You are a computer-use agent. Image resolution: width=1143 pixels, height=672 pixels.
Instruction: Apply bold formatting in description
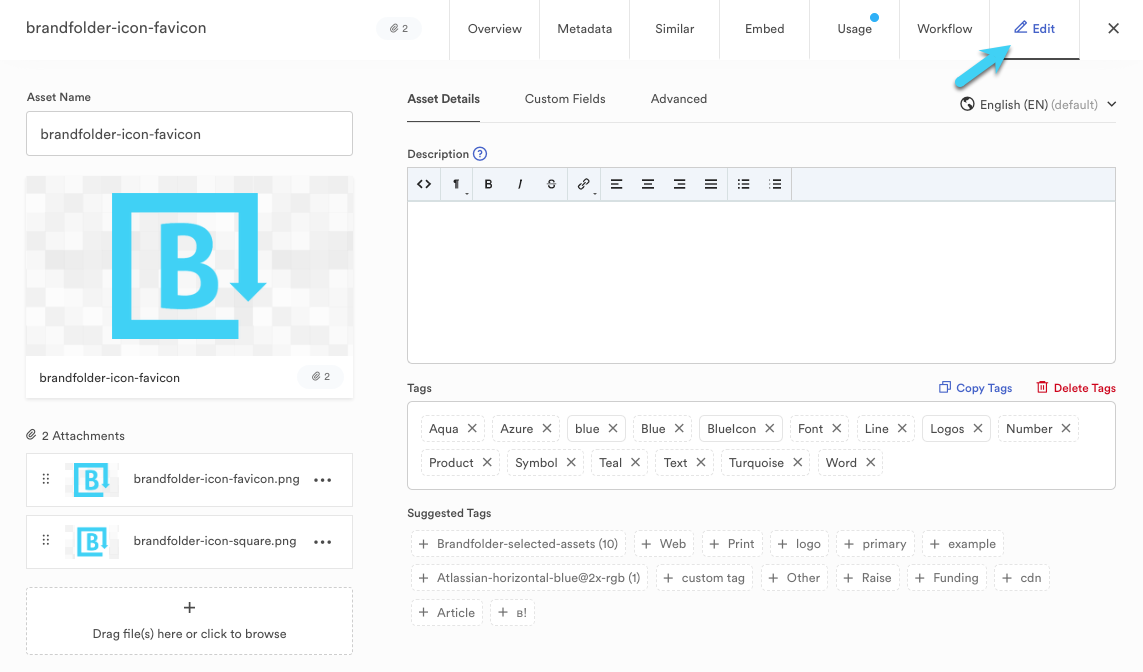488,184
